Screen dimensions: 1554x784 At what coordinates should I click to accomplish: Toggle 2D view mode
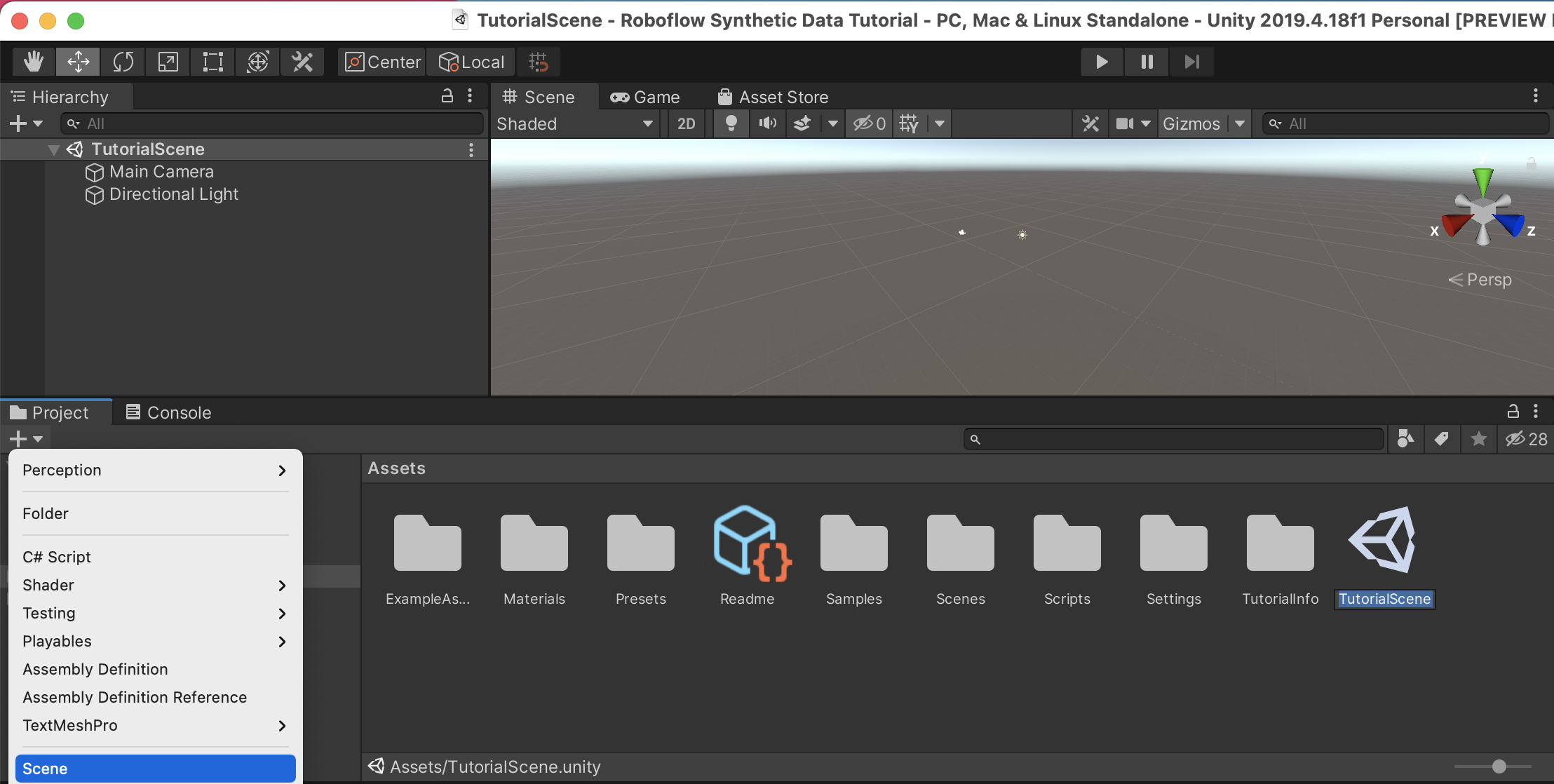coord(686,123)
